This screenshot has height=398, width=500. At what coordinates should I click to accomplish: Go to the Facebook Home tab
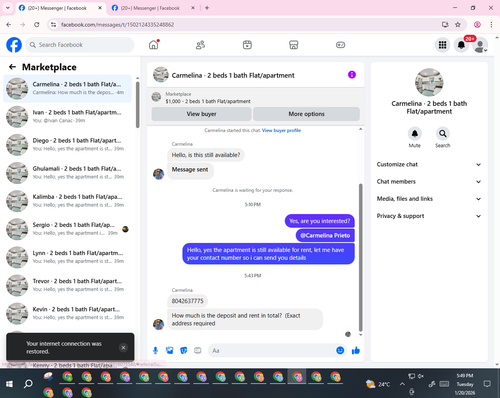tap(154, 45)
